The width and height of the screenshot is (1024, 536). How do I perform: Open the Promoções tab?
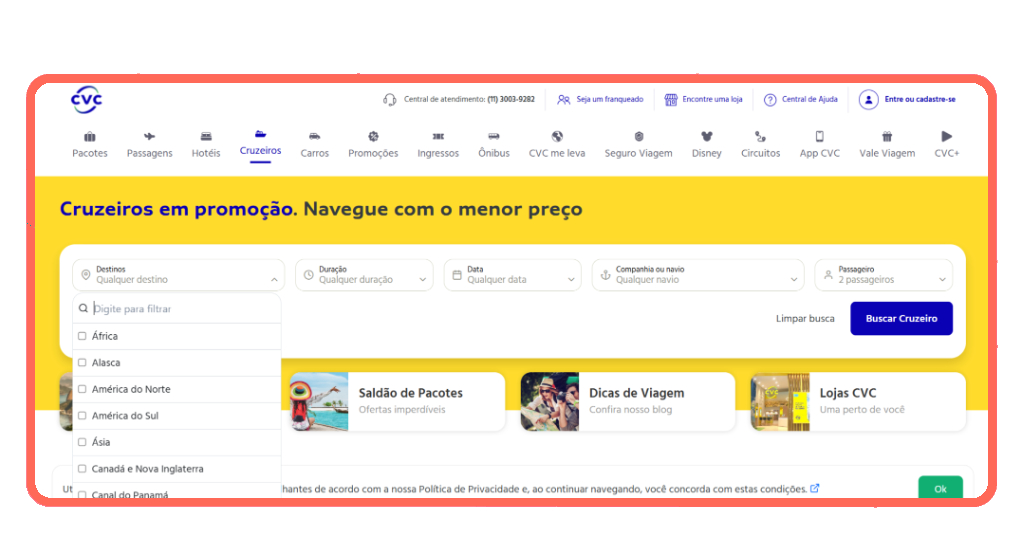click(373, 145)
